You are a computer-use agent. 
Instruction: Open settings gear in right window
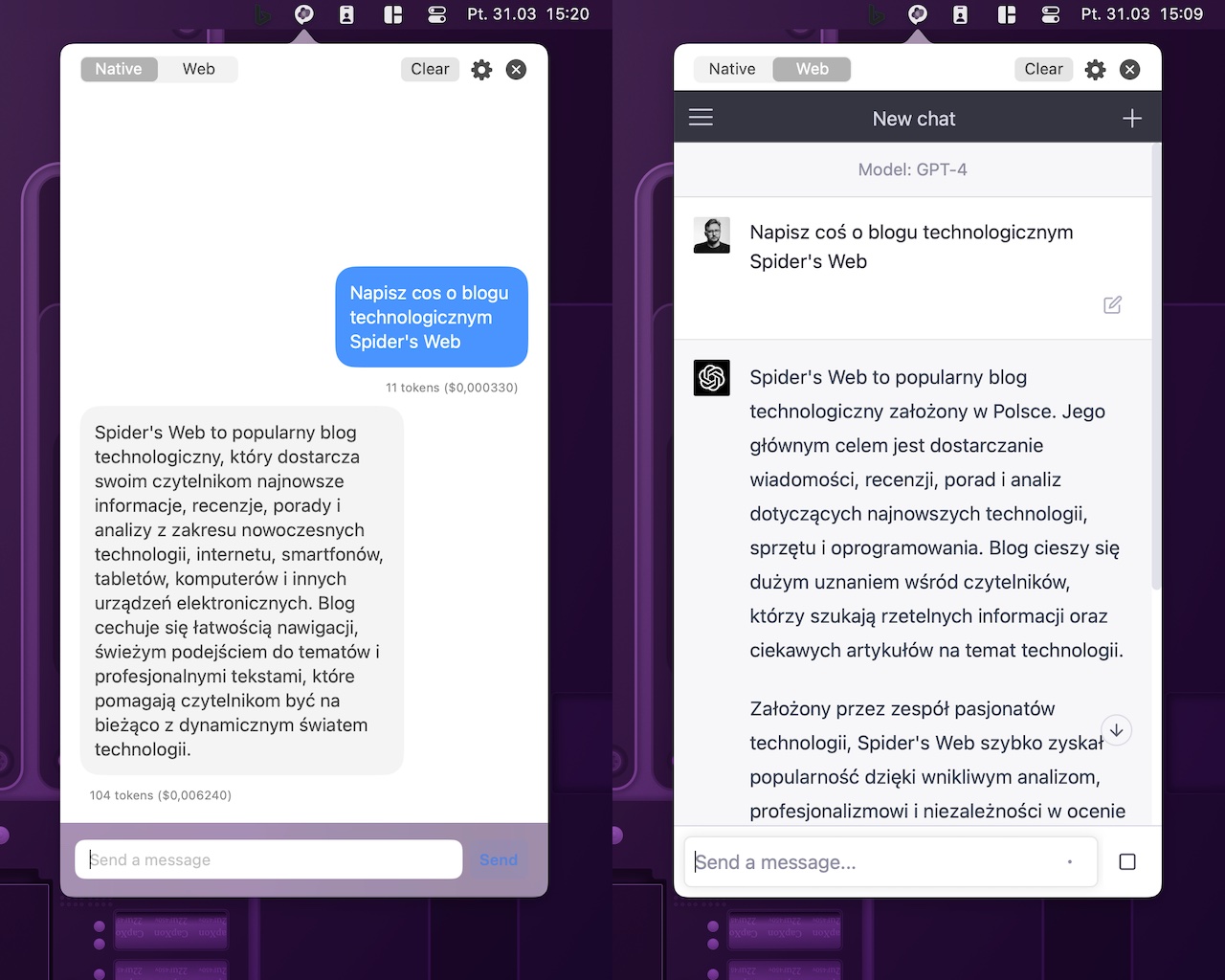pyautogui.click(x=1095, y=69)
